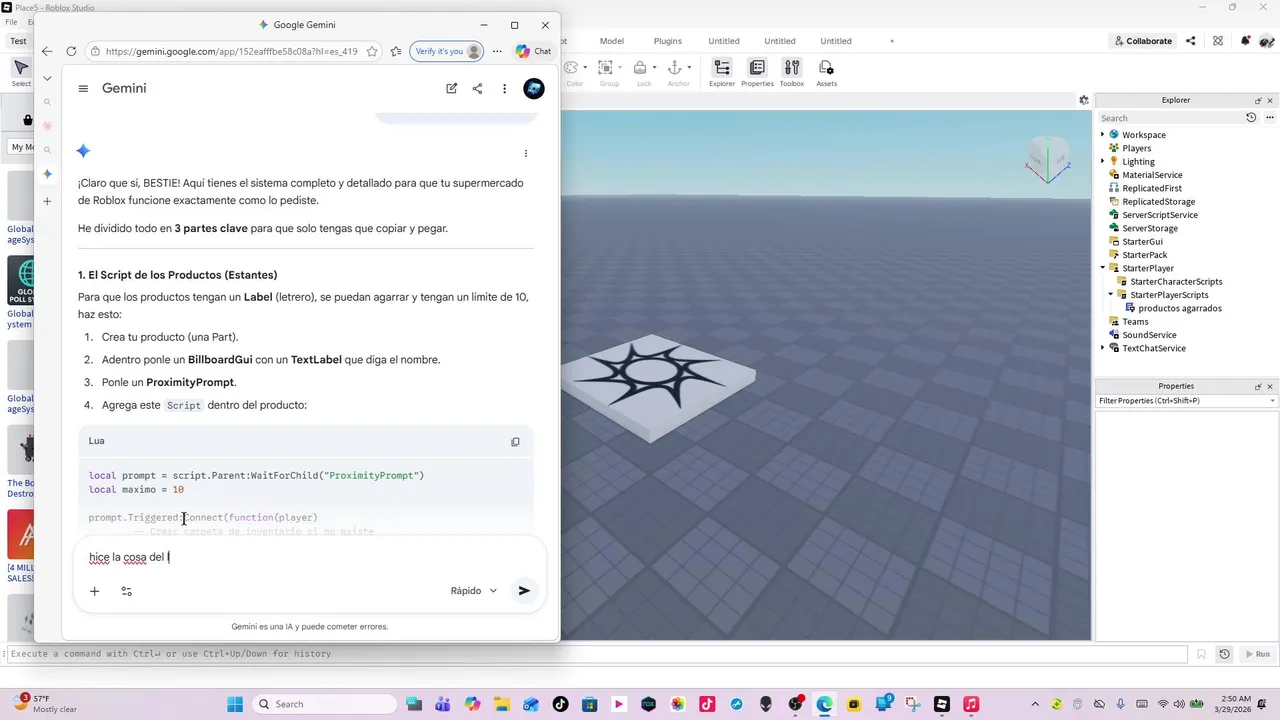Screen dimensions: 1280x720
Task: Start a new chat in Gemini
Action: [x=452, y=88]
